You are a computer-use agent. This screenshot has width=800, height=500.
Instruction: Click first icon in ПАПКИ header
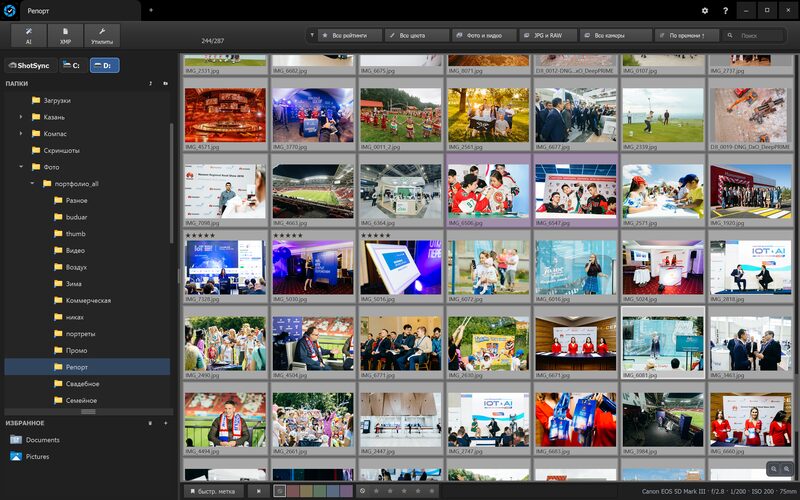pyautogui.click(x=151, y=83)
